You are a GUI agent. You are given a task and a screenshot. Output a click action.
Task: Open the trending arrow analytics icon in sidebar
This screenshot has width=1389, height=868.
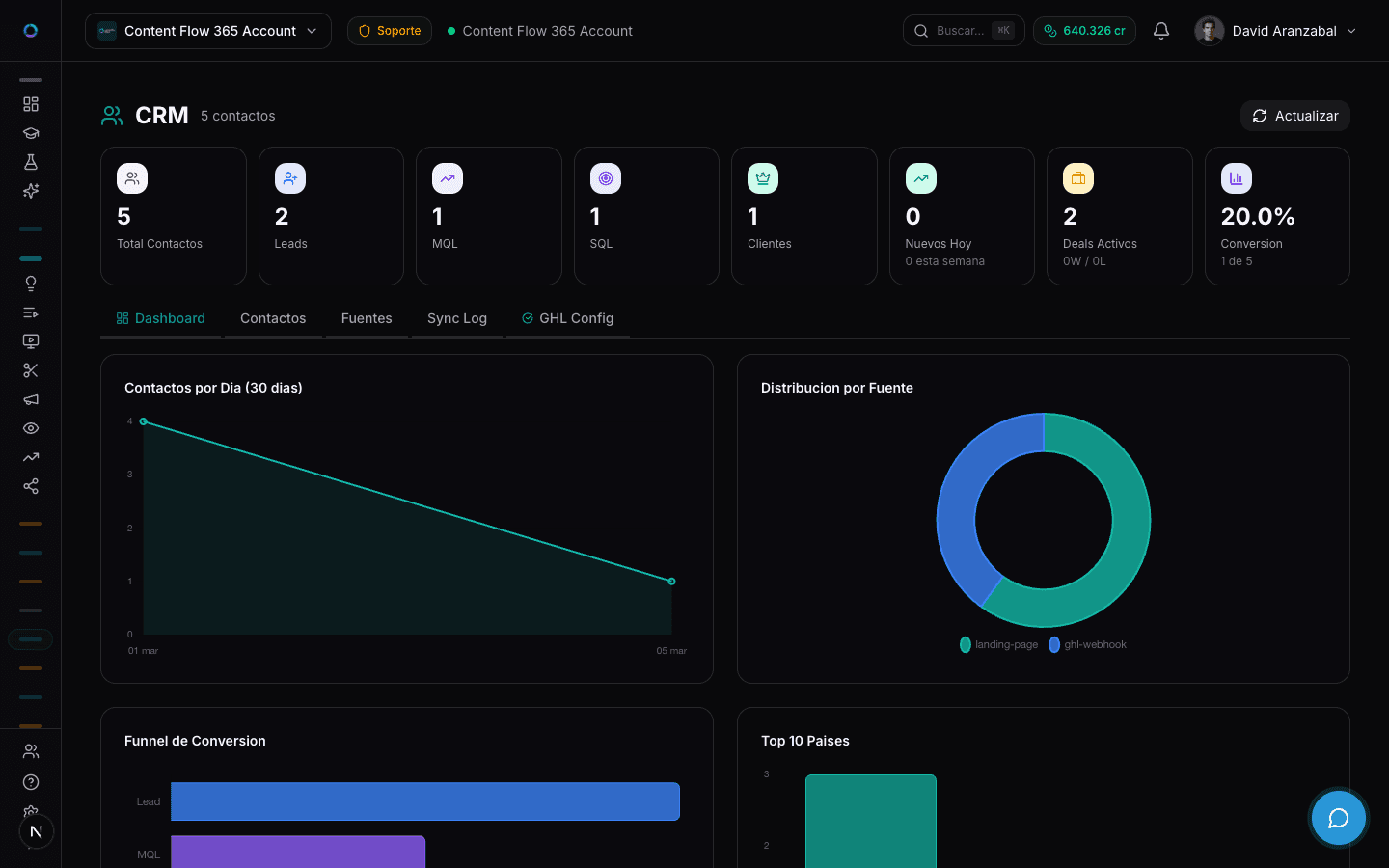coord(31,457)
